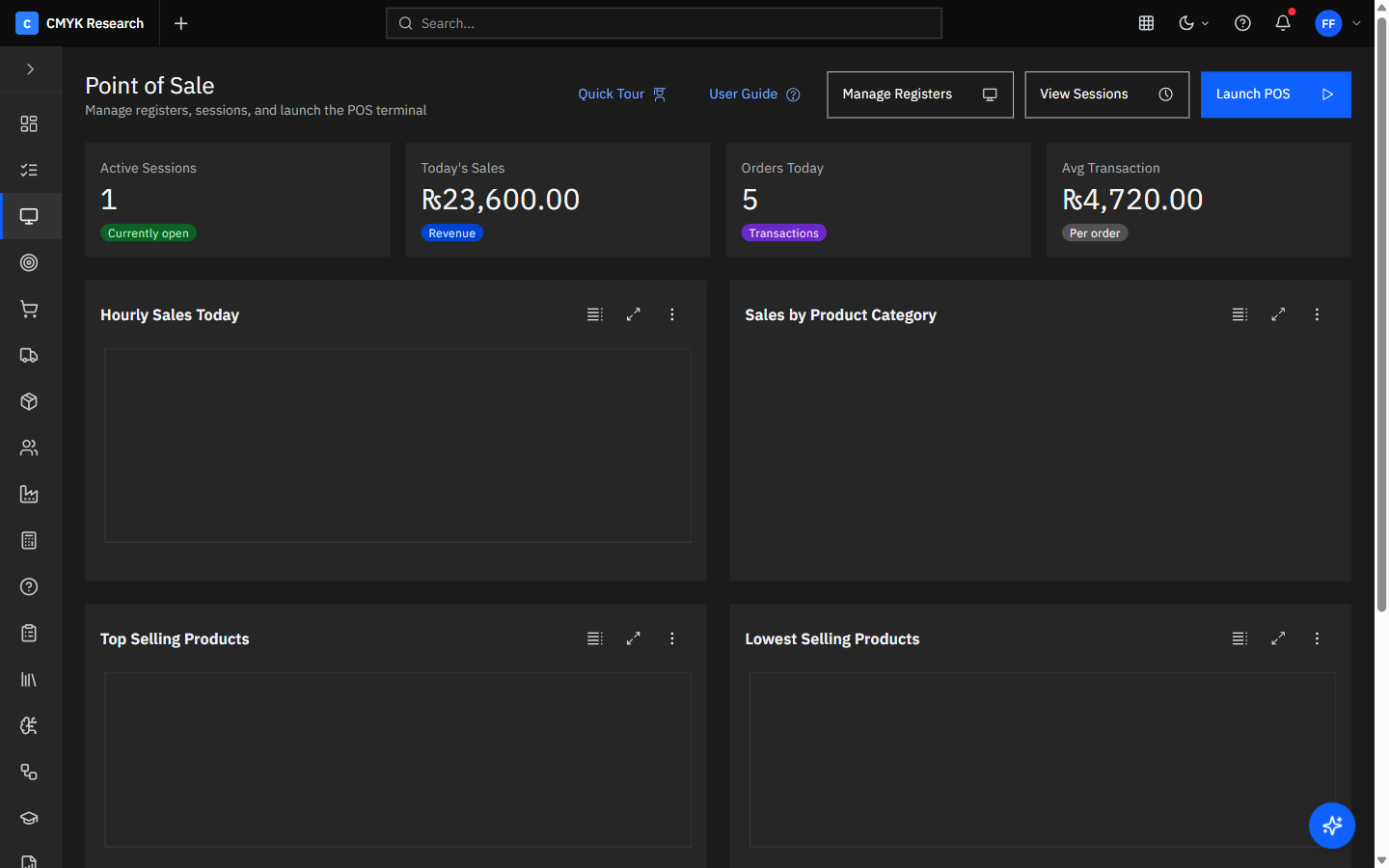
Task: Toggle list view on Sales by Product Category
Action: pyautogui.click(x=1239, y=314)
